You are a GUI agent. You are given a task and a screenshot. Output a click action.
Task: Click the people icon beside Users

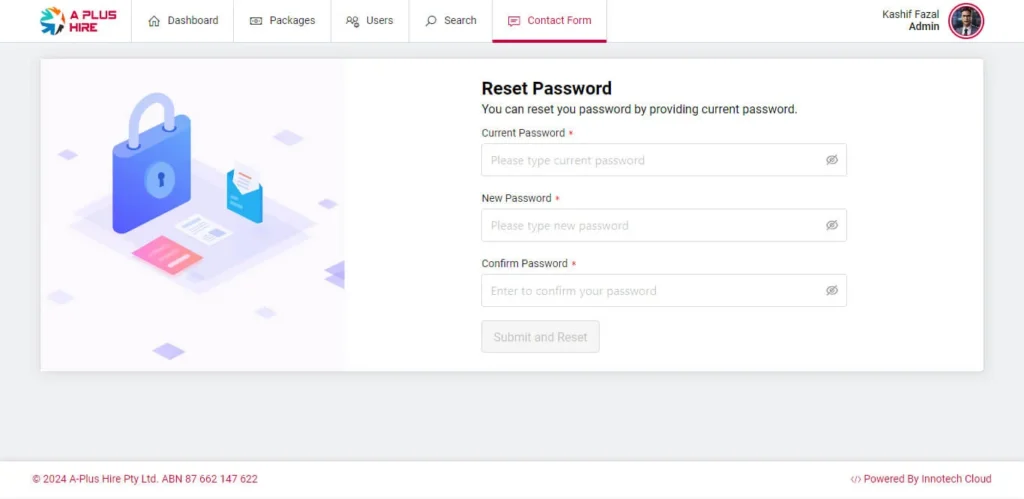pos(352,21)
